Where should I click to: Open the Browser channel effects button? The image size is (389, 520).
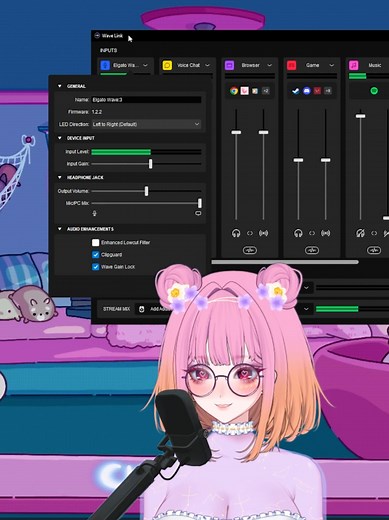[250, 250]
